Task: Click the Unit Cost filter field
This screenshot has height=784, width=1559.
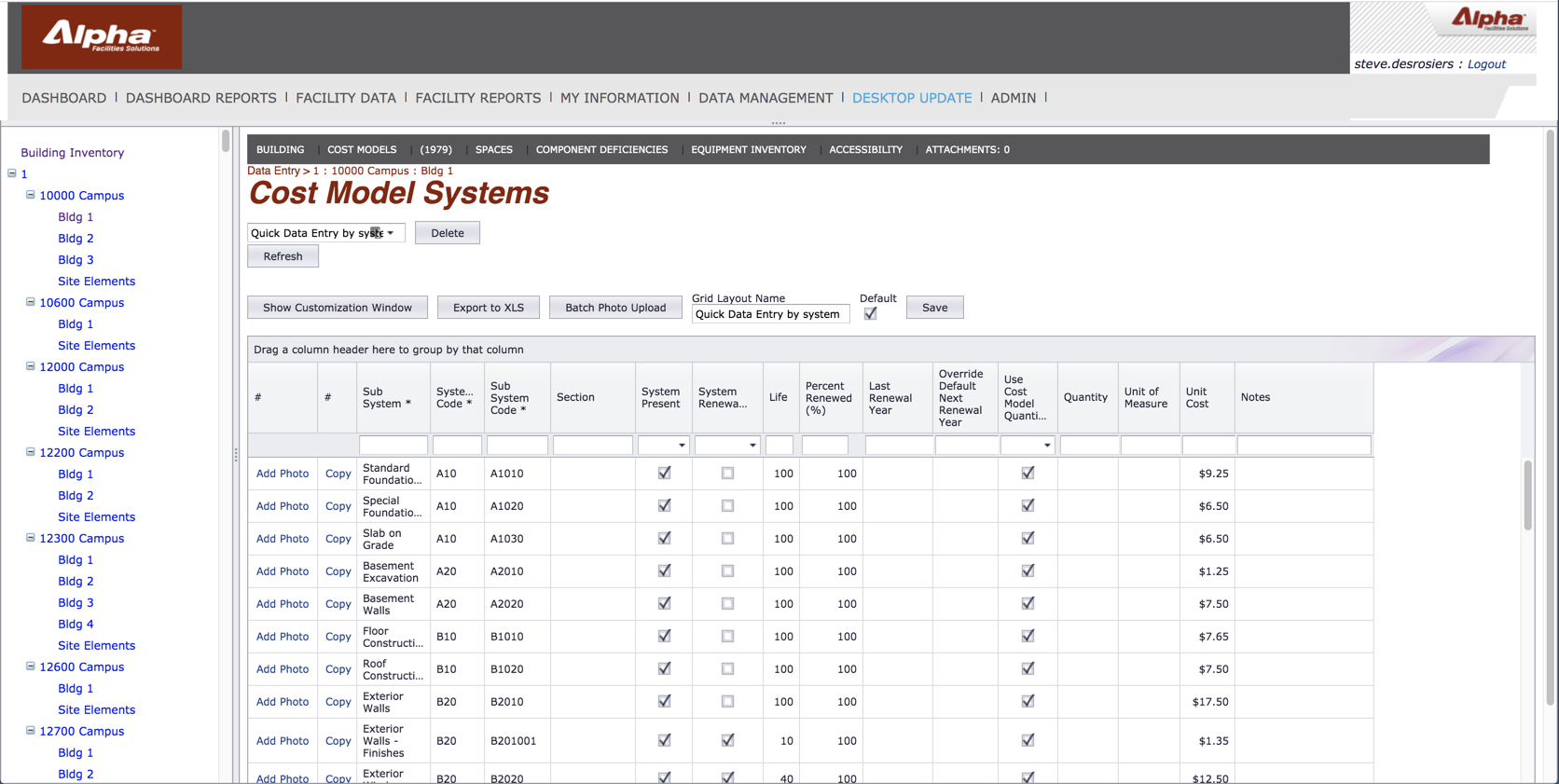Action: 1208,446
